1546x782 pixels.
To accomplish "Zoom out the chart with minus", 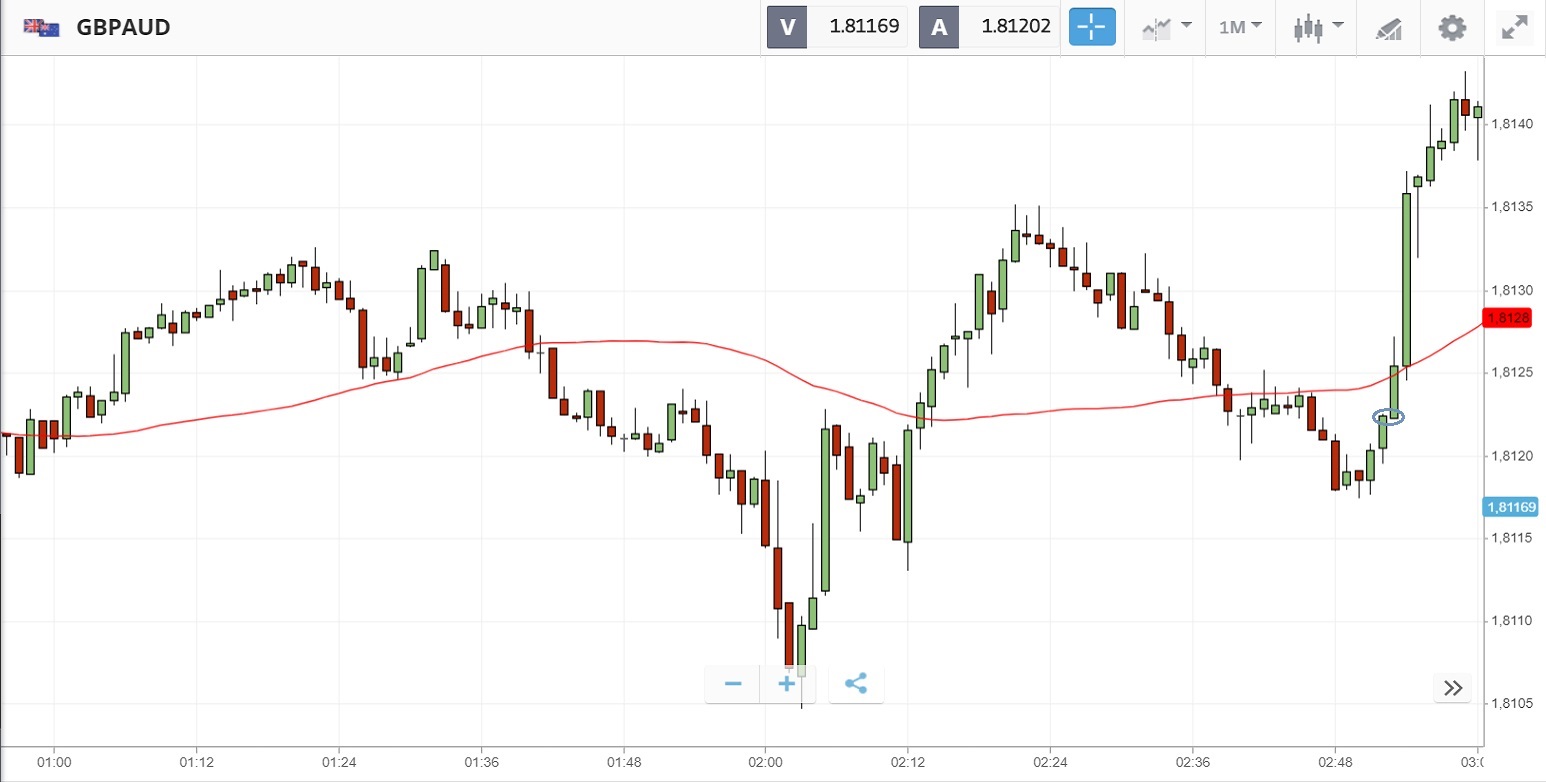I will [x=733, y=684].
